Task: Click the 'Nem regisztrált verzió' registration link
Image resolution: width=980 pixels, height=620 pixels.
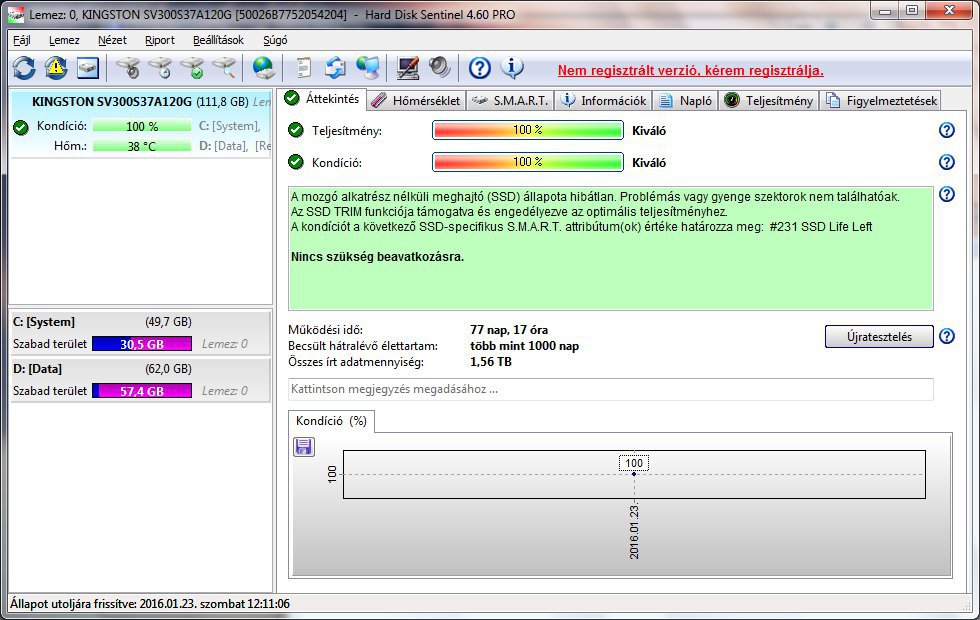Action: [x=691, y=70]
